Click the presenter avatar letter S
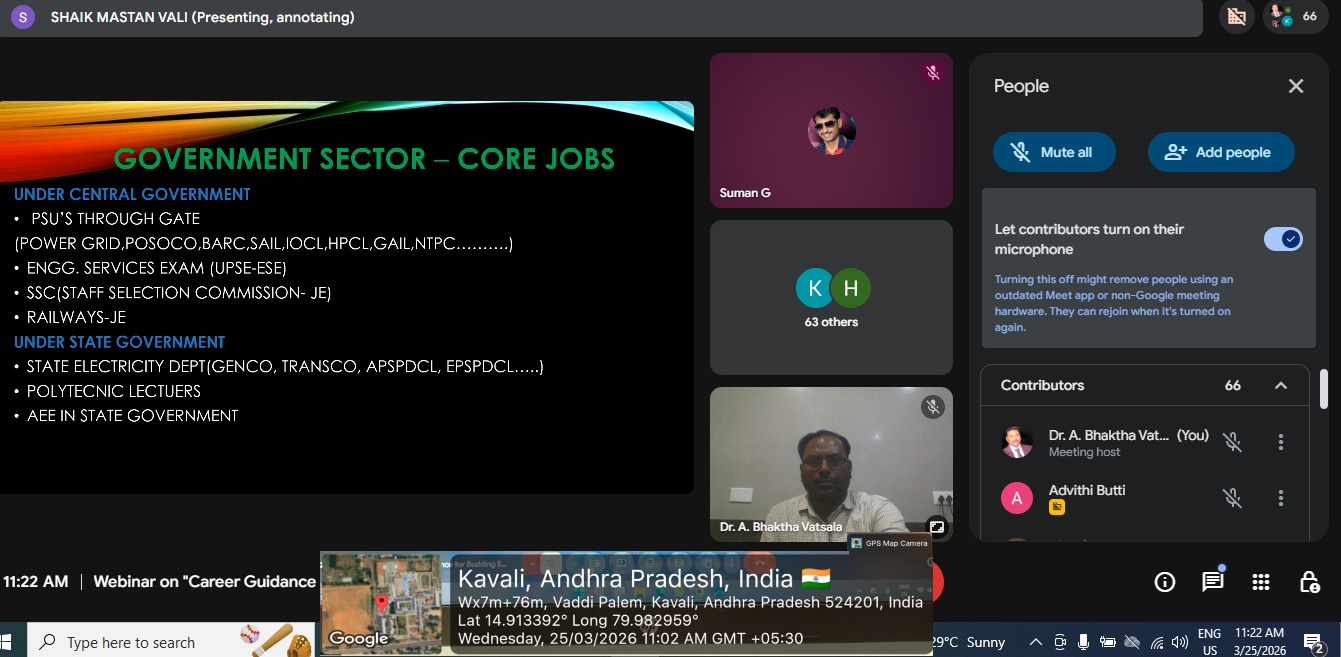Image resolution: width=1341 pixels, height=657 pixels. pos(23,17)
